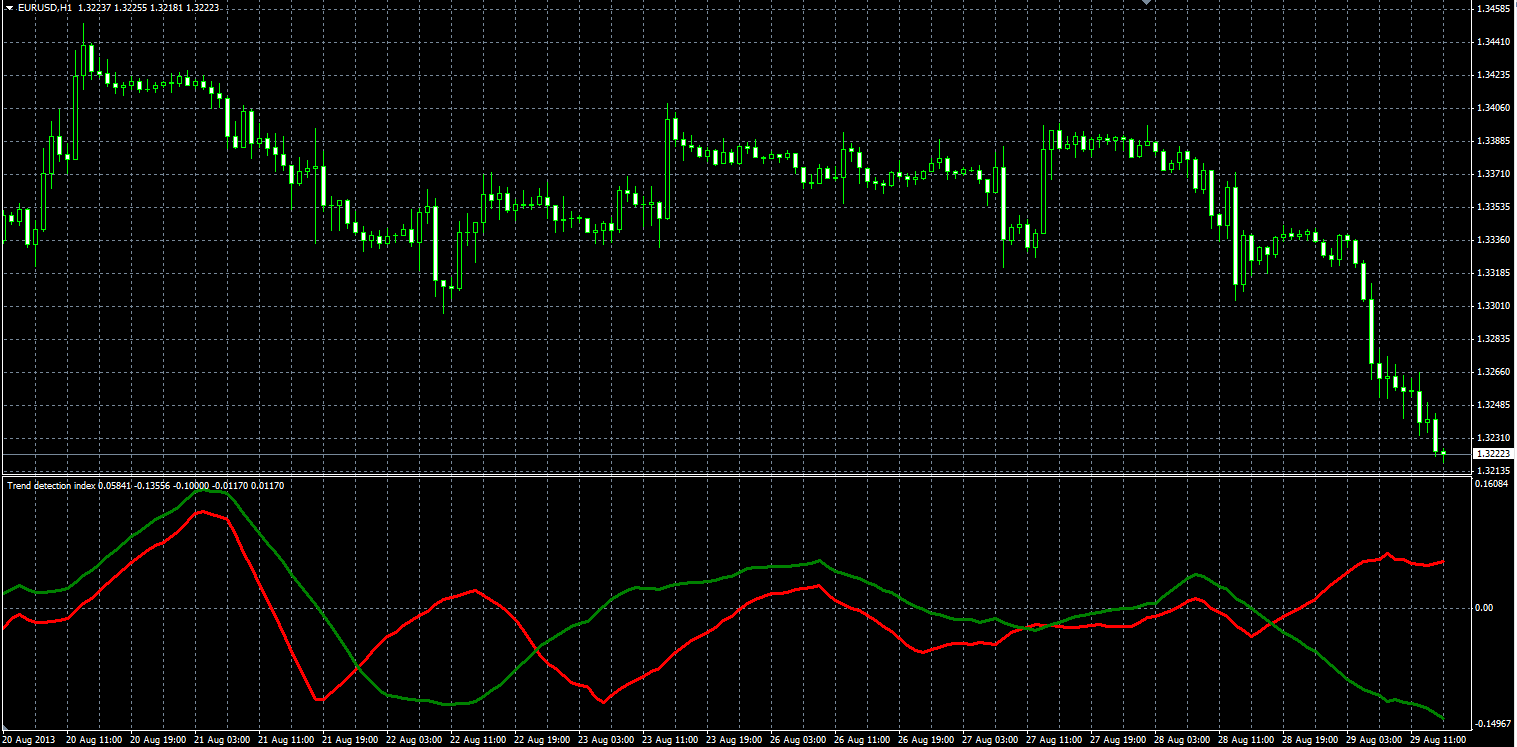This screenshot has height=747, width=1517.
Task: Click the 20 Aug 2013 date label
Action: (x=27, y=740)
